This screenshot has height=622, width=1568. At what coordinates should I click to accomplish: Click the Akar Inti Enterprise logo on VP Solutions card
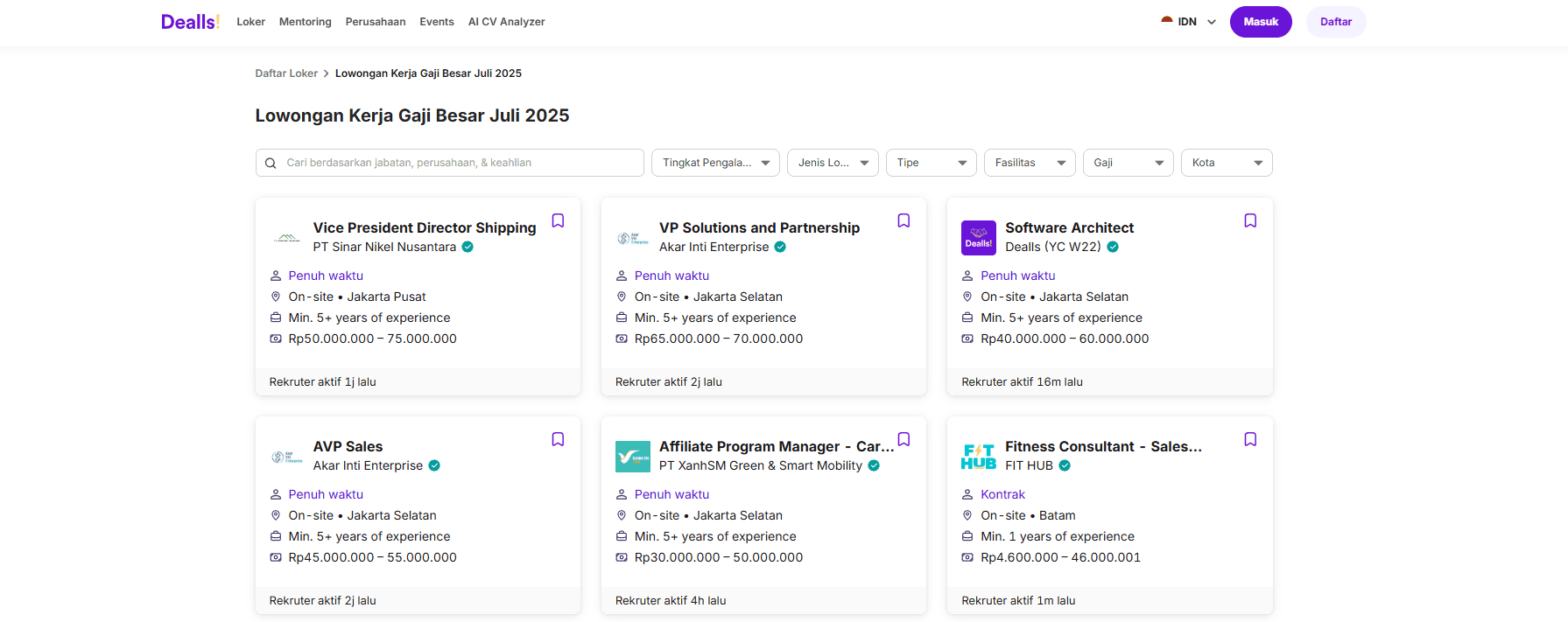coord(633,238)
